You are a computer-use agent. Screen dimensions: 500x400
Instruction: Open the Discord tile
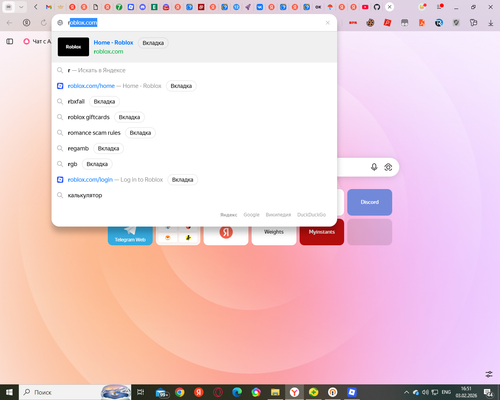370,202
